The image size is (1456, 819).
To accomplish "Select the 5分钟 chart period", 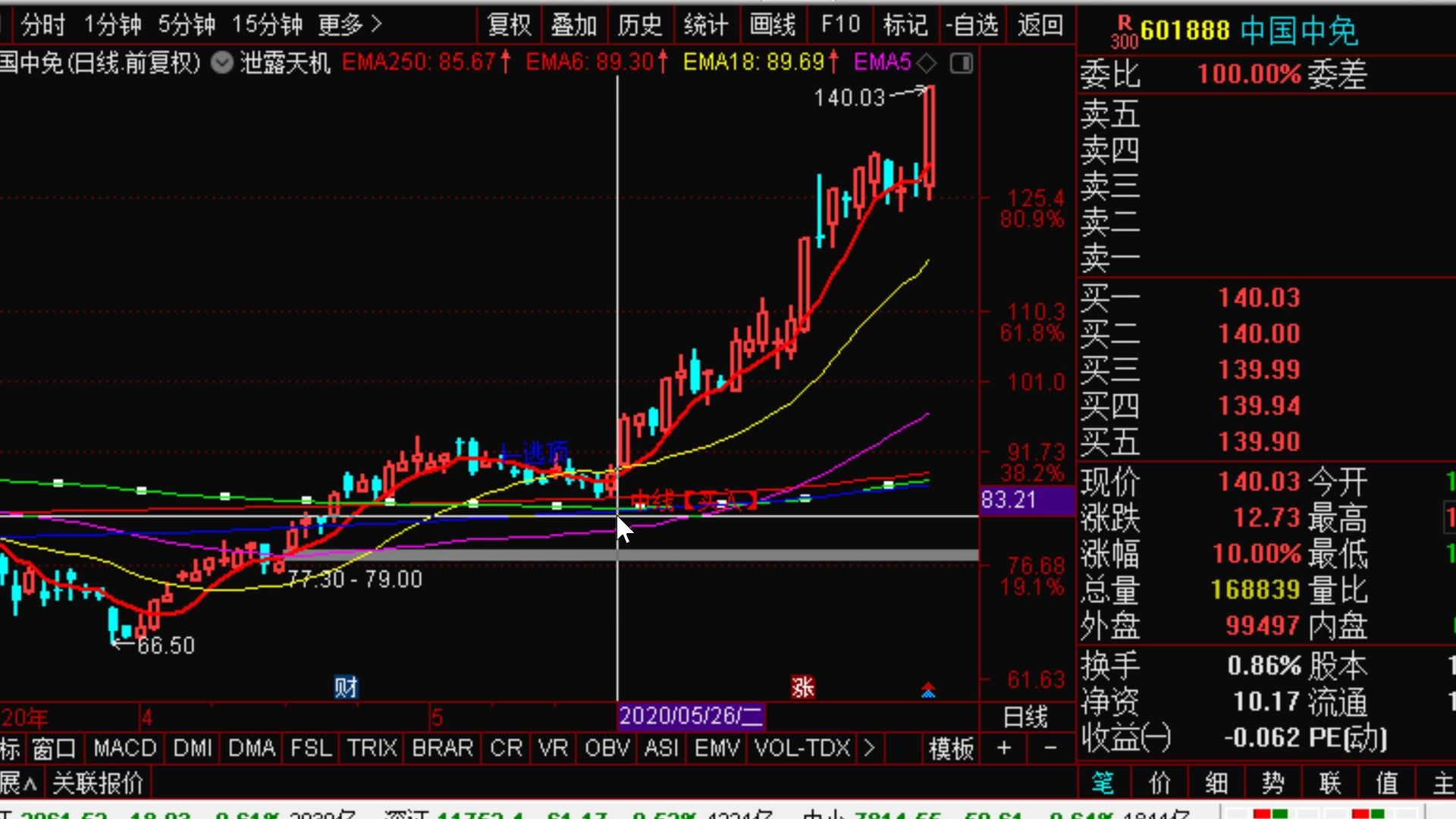I will click(187, 25).
